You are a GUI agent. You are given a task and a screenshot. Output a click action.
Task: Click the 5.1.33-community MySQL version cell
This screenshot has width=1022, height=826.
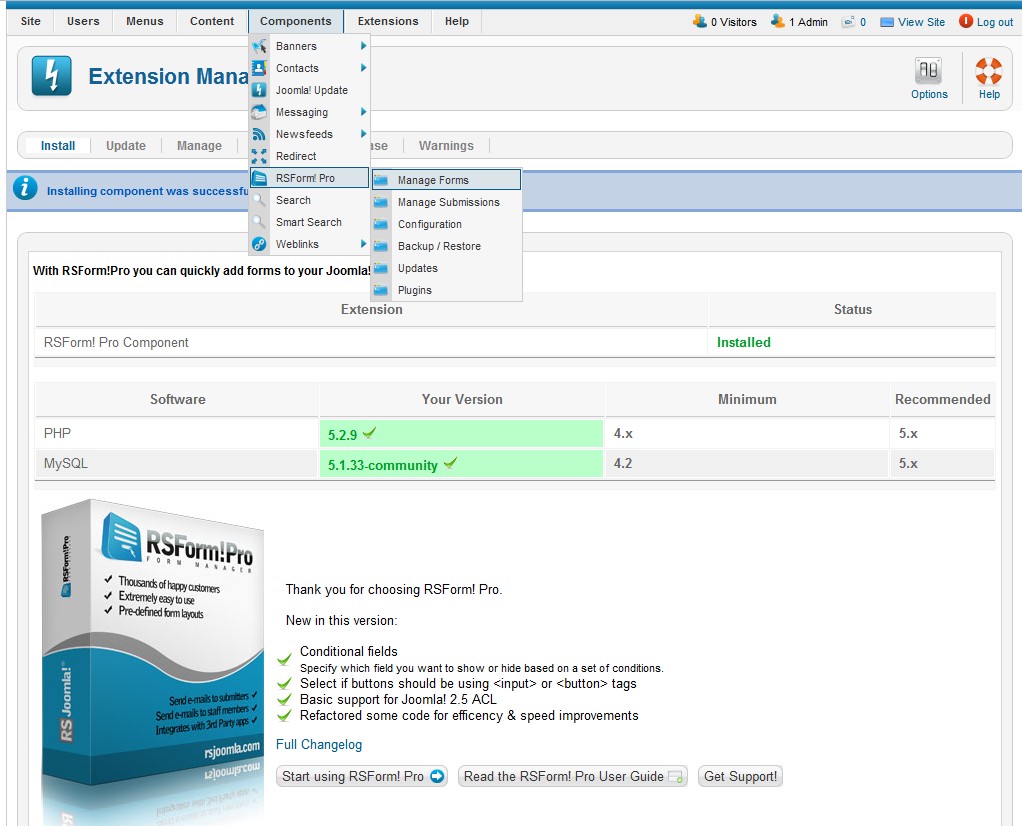[461, 464]
